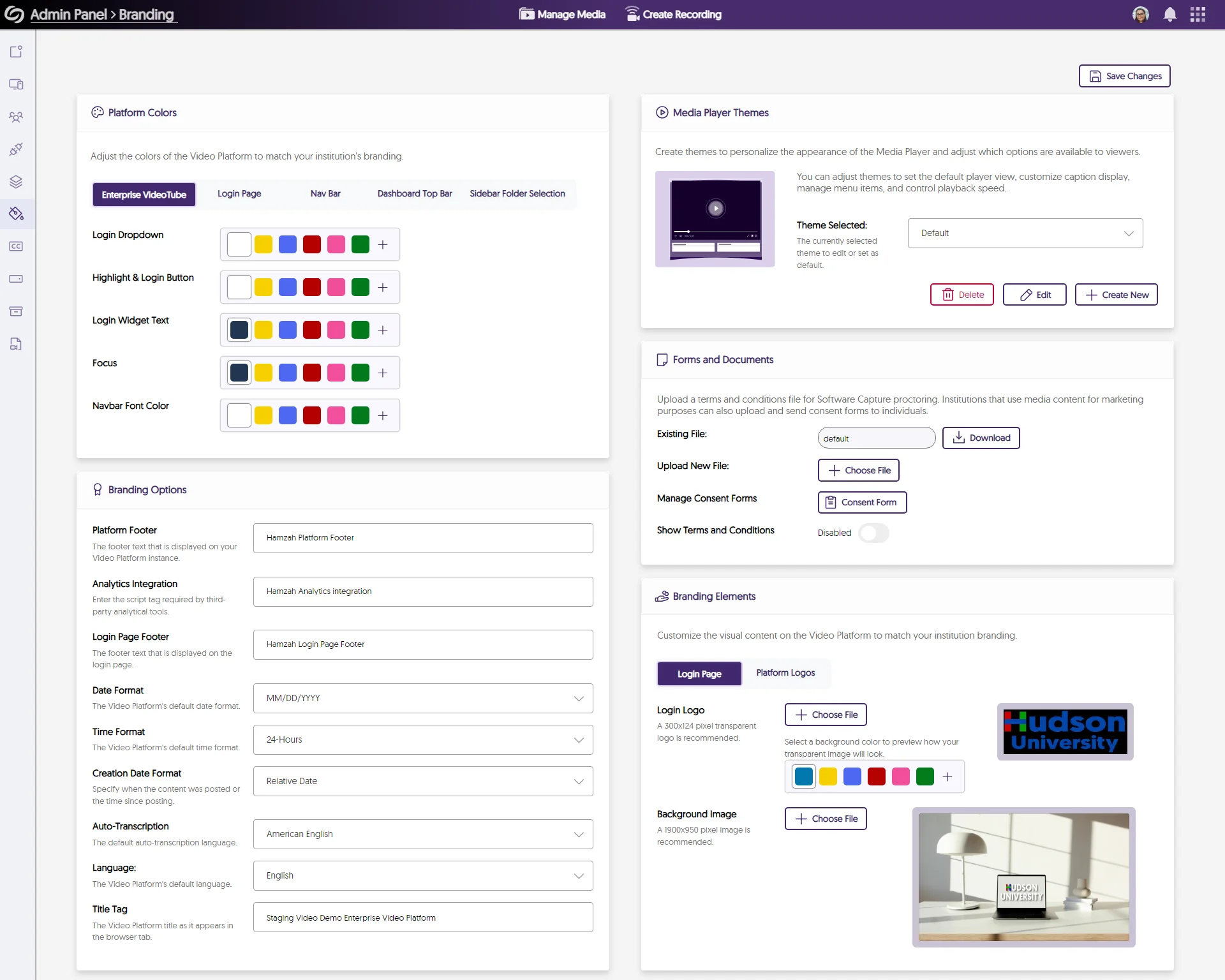This screenshot has height=980, width=1225.
Task: Click the Save Changes button
Action: 1124,76
